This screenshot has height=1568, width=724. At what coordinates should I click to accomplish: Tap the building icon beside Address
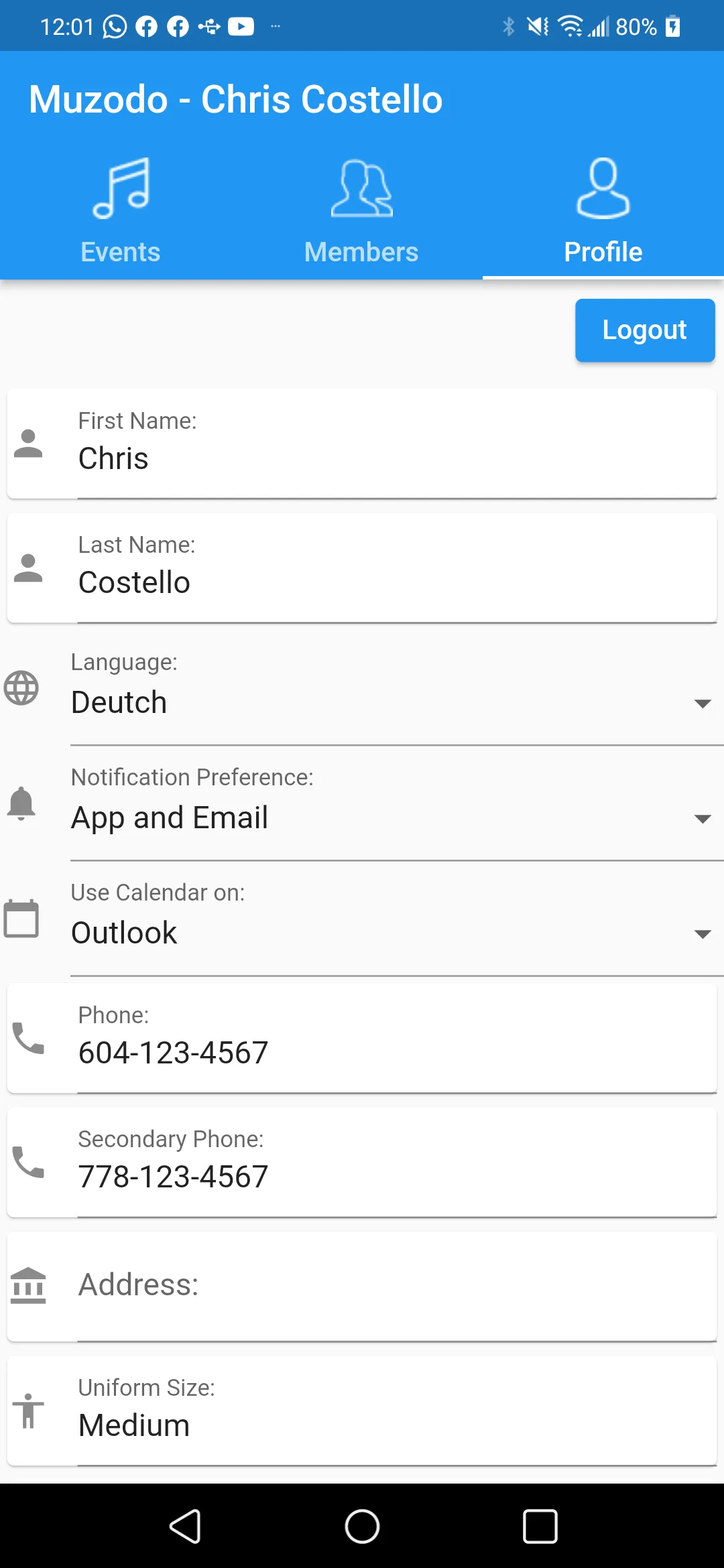(28, 1285)
